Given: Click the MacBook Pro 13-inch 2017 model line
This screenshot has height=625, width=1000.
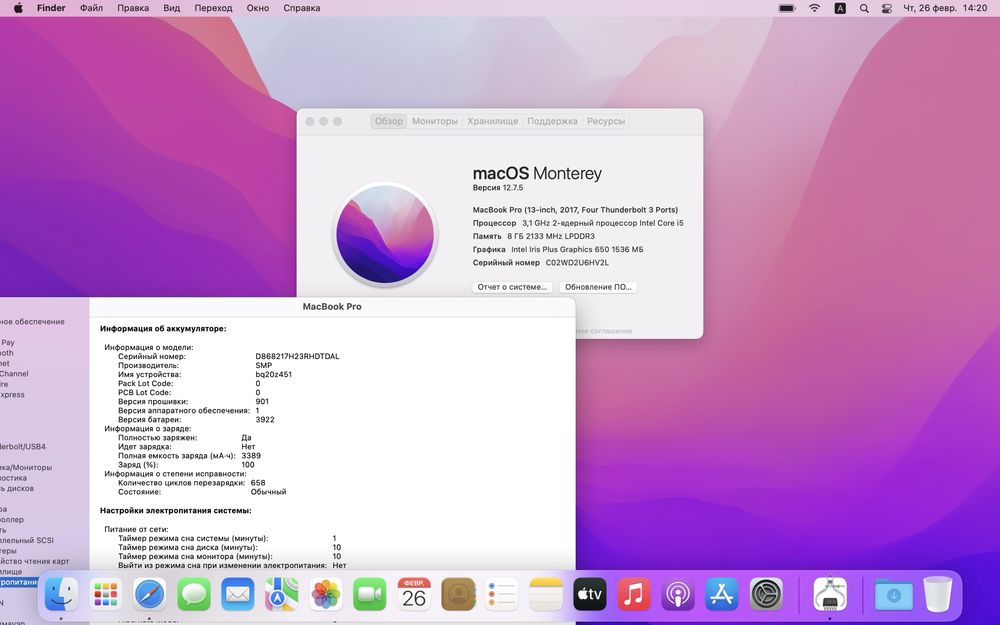Looking at the screenshot, I should tap(575, 210).
